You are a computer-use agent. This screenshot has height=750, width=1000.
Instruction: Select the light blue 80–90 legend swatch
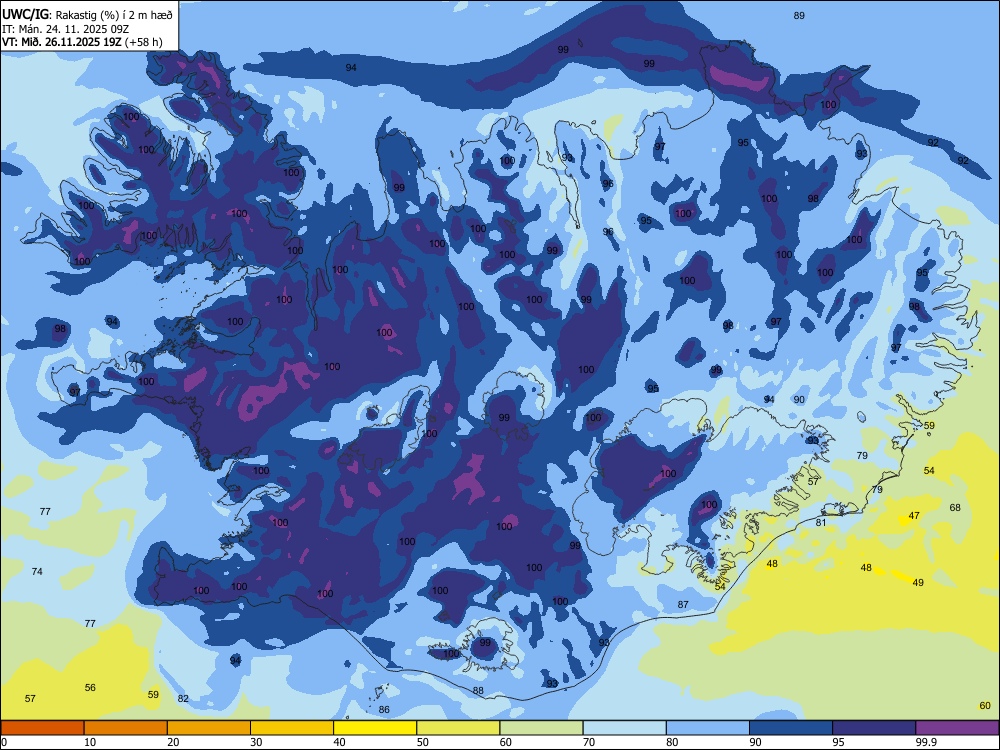(708, 728)
